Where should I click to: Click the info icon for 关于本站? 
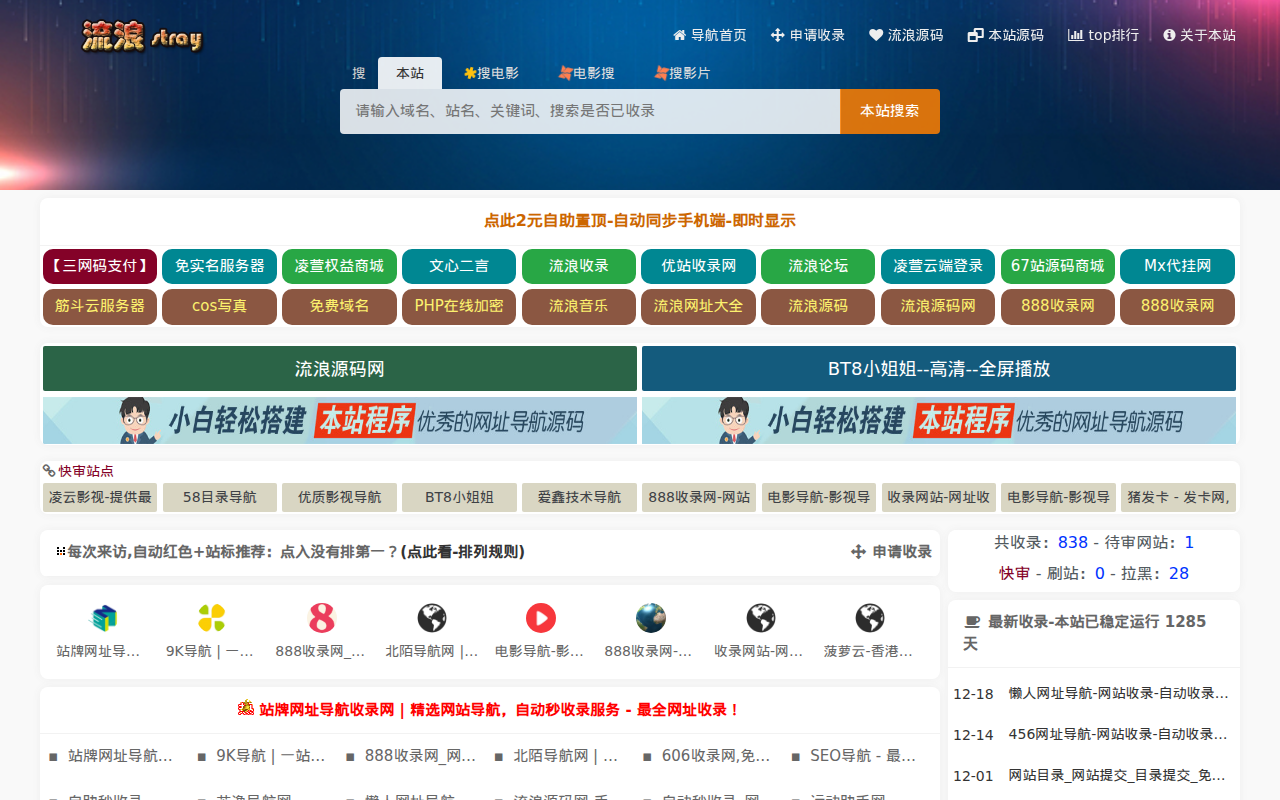pos(1167,34)
